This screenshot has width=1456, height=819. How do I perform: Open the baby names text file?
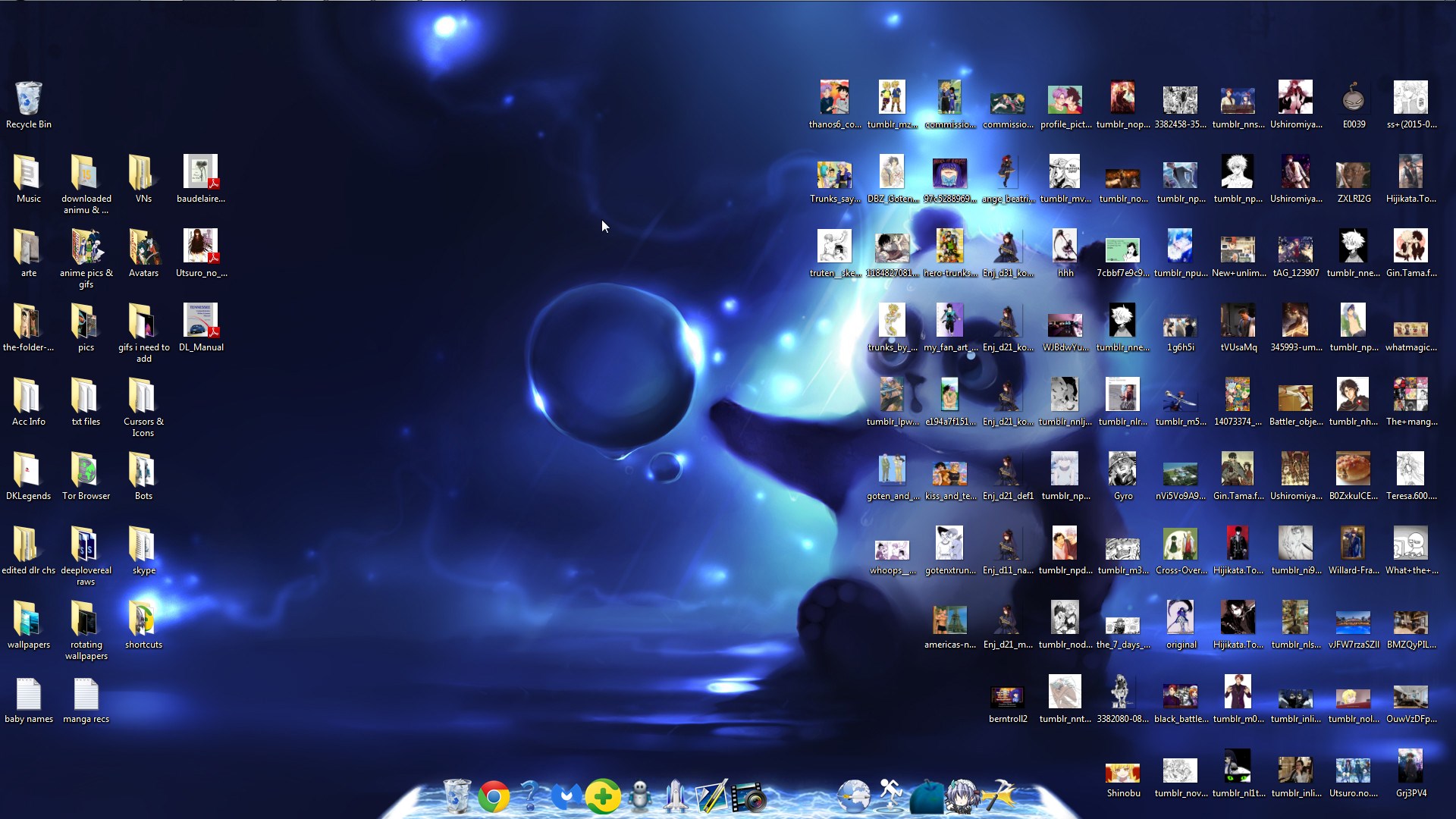tap(28, 699)
